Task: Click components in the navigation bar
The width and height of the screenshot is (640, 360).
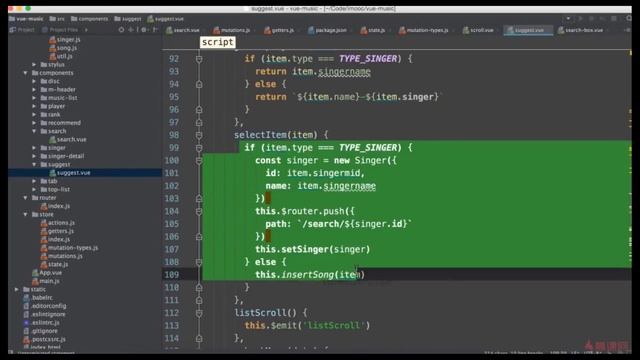Action: (89, 19)
